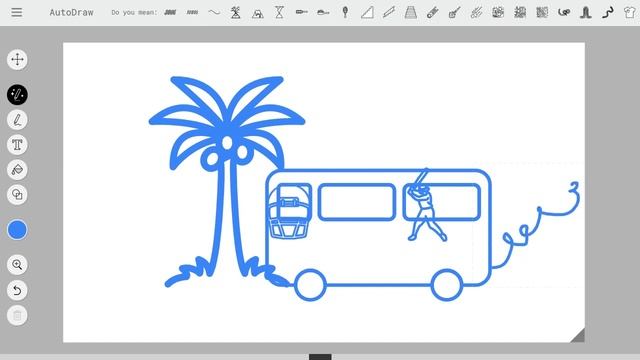
Task: Select the AutoDraw magic pen tool
Action: pyautogui.click(x=17, y=95)
